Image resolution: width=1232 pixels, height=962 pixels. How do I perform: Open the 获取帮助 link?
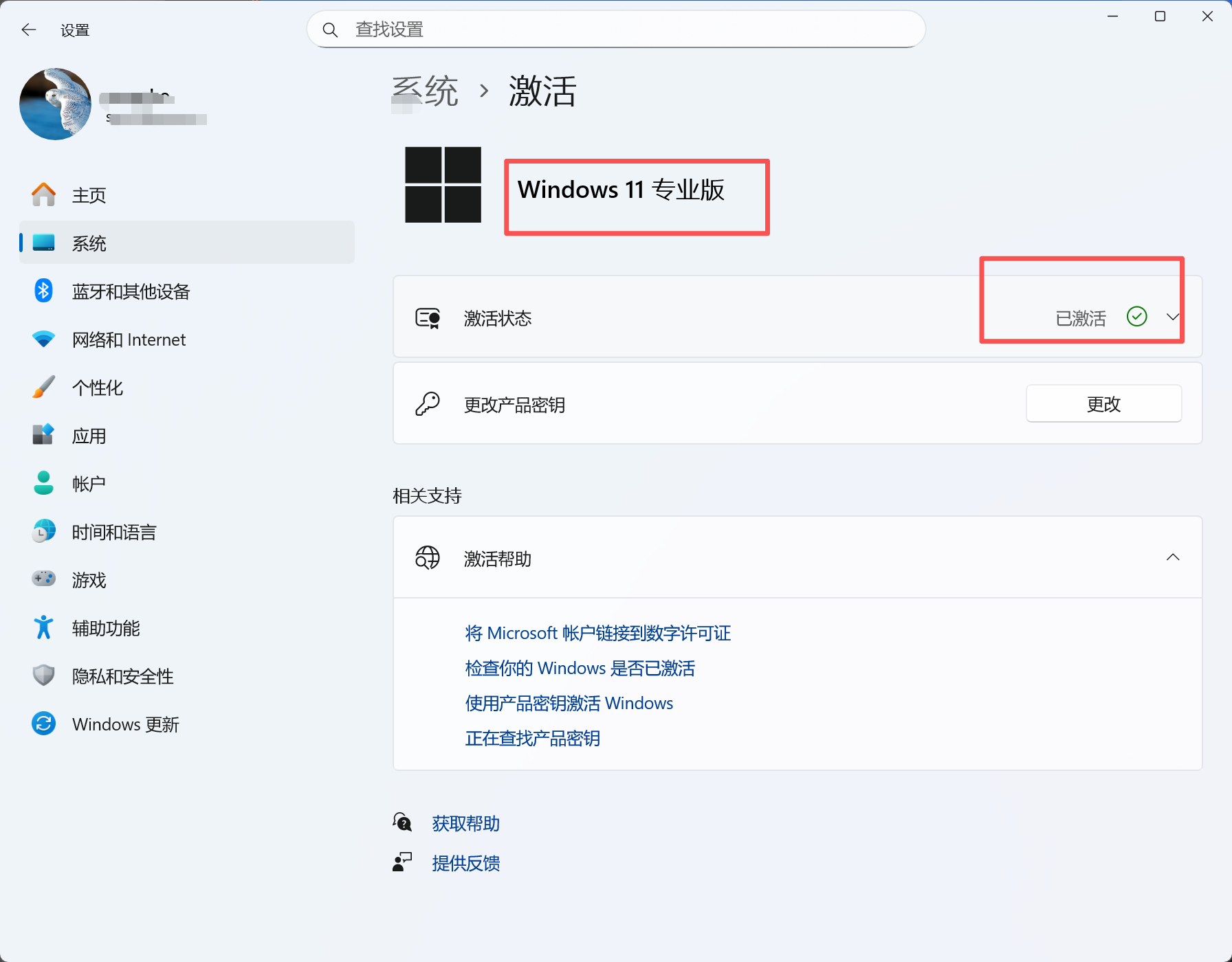point(465,823)
